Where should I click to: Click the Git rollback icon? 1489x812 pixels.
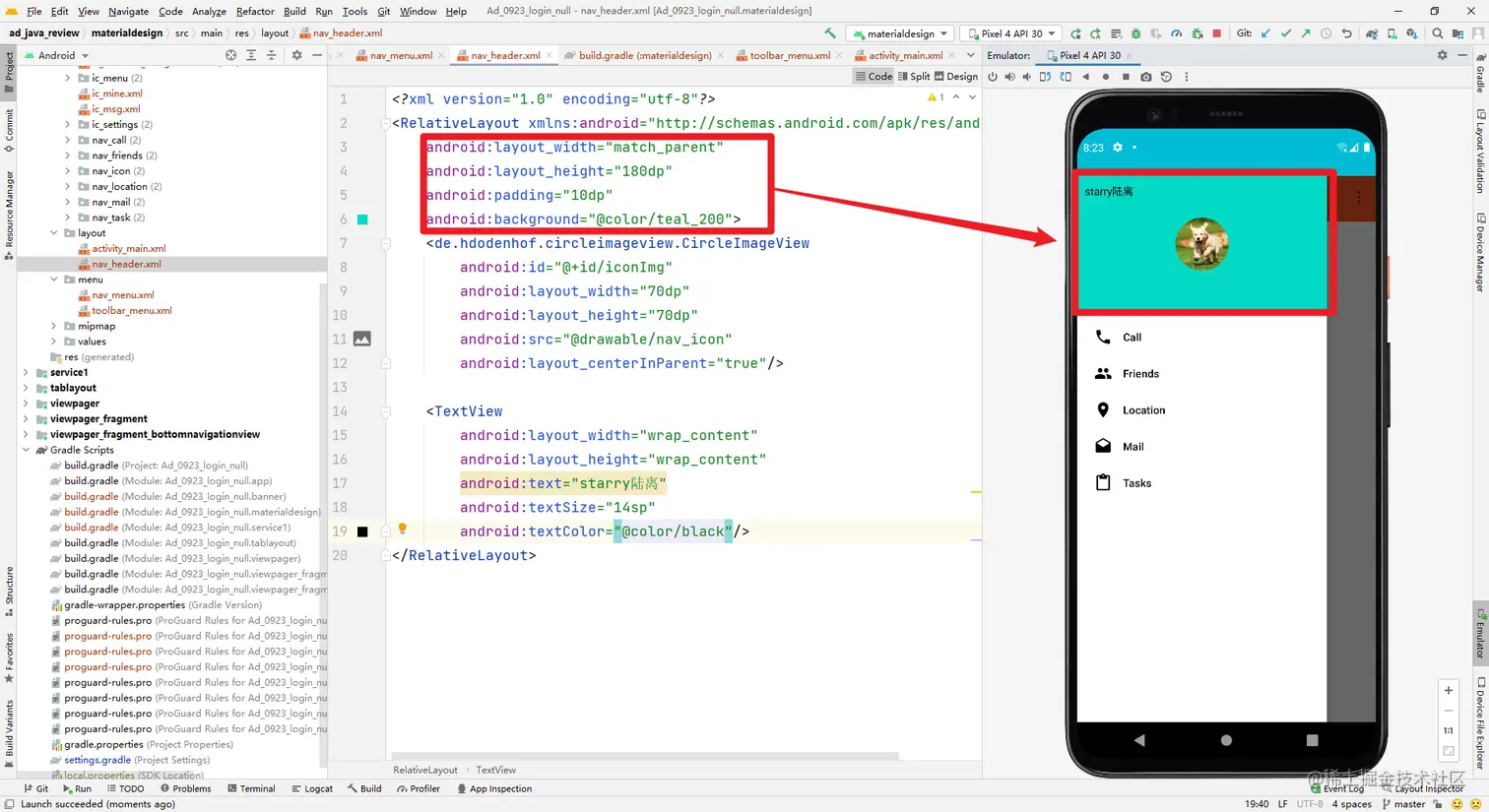(x=1346, y=33)
